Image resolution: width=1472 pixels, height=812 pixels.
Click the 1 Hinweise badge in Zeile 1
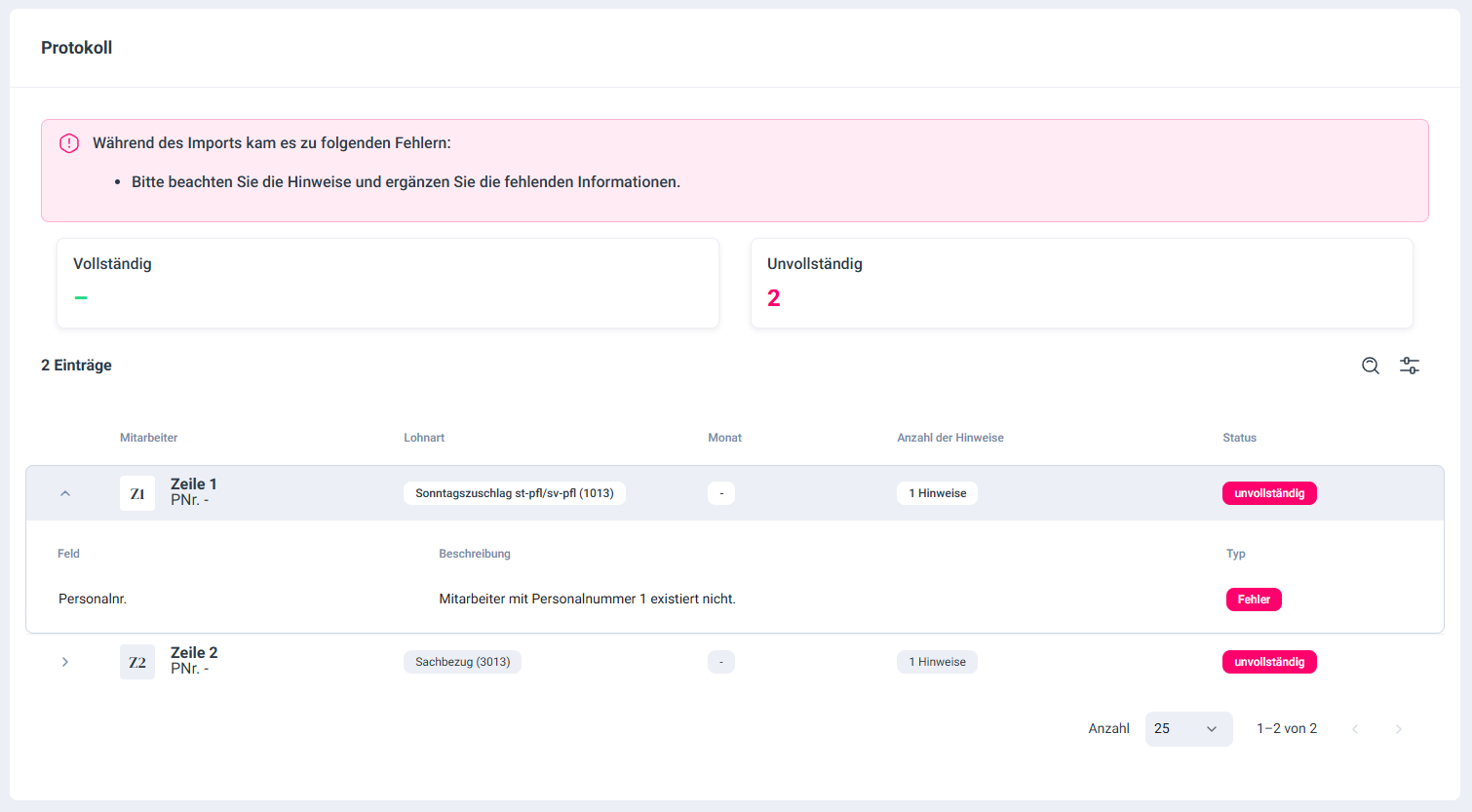pyautogui.click(x=937, y=493)
